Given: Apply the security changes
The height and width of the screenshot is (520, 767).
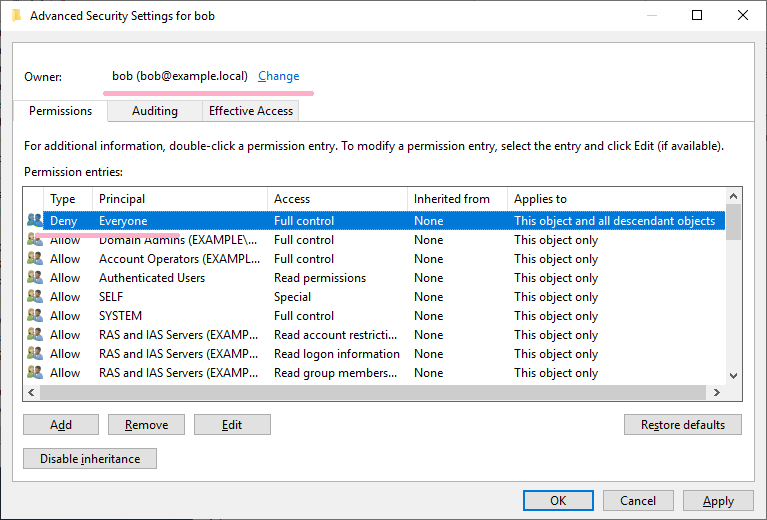Looking at the screenshot, I should point(718,501).
